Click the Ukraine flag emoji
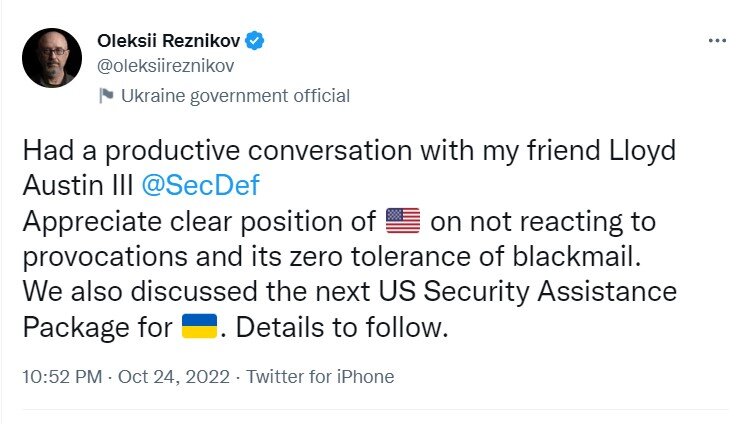This screenshot has height=424, width=742. (200, 328)
